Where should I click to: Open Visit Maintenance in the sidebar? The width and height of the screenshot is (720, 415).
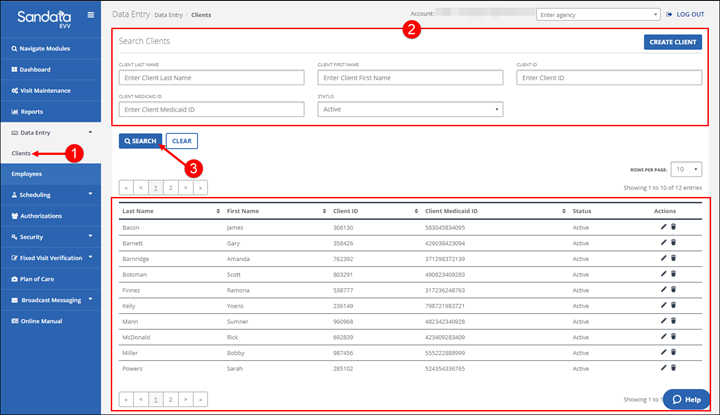coord(50,91)
